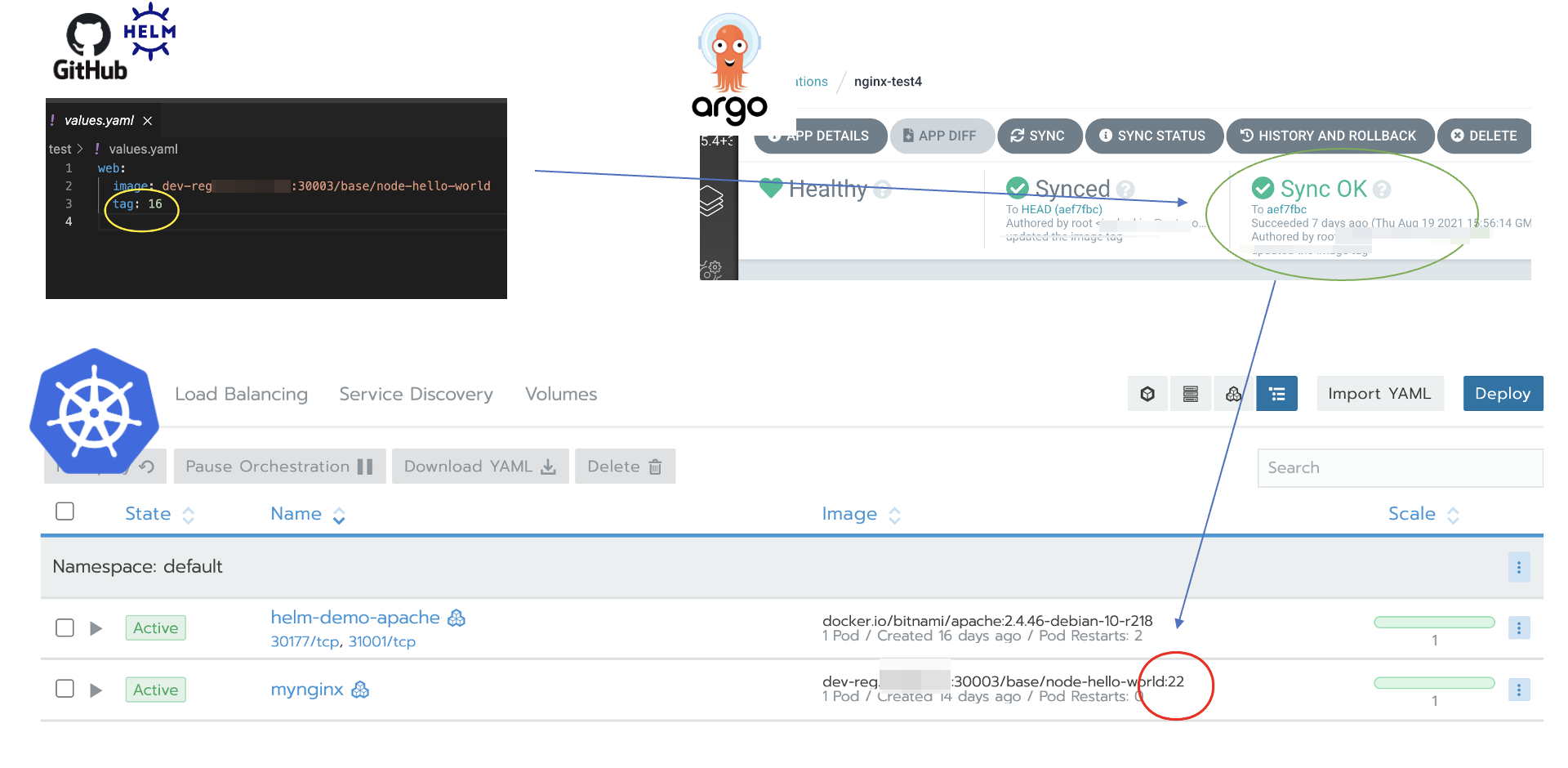1568x768 pixels.
Task: Focus the workloads Search field
Action: (x=1400, y=467)
